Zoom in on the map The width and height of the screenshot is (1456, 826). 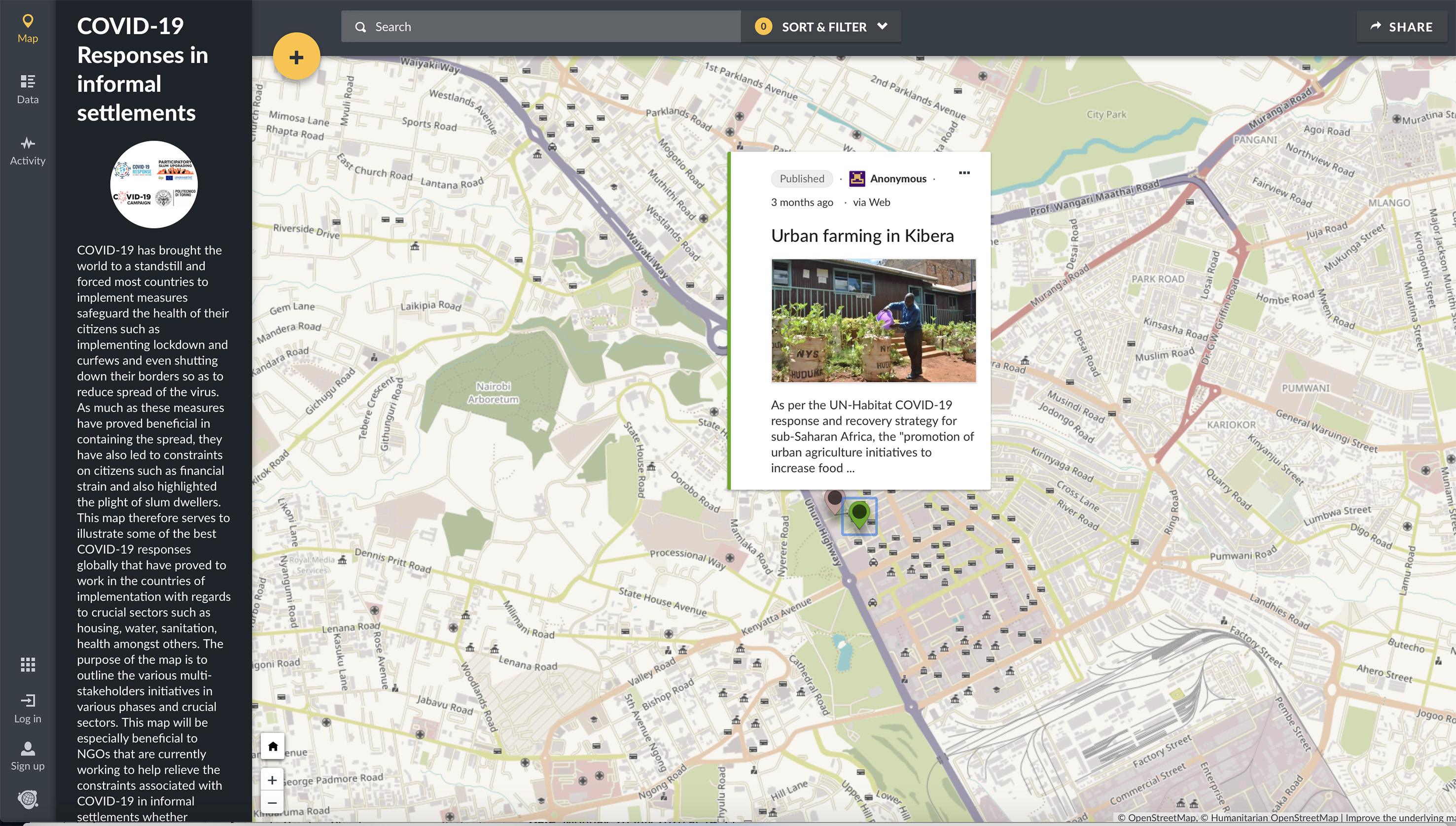coord(272,780)
